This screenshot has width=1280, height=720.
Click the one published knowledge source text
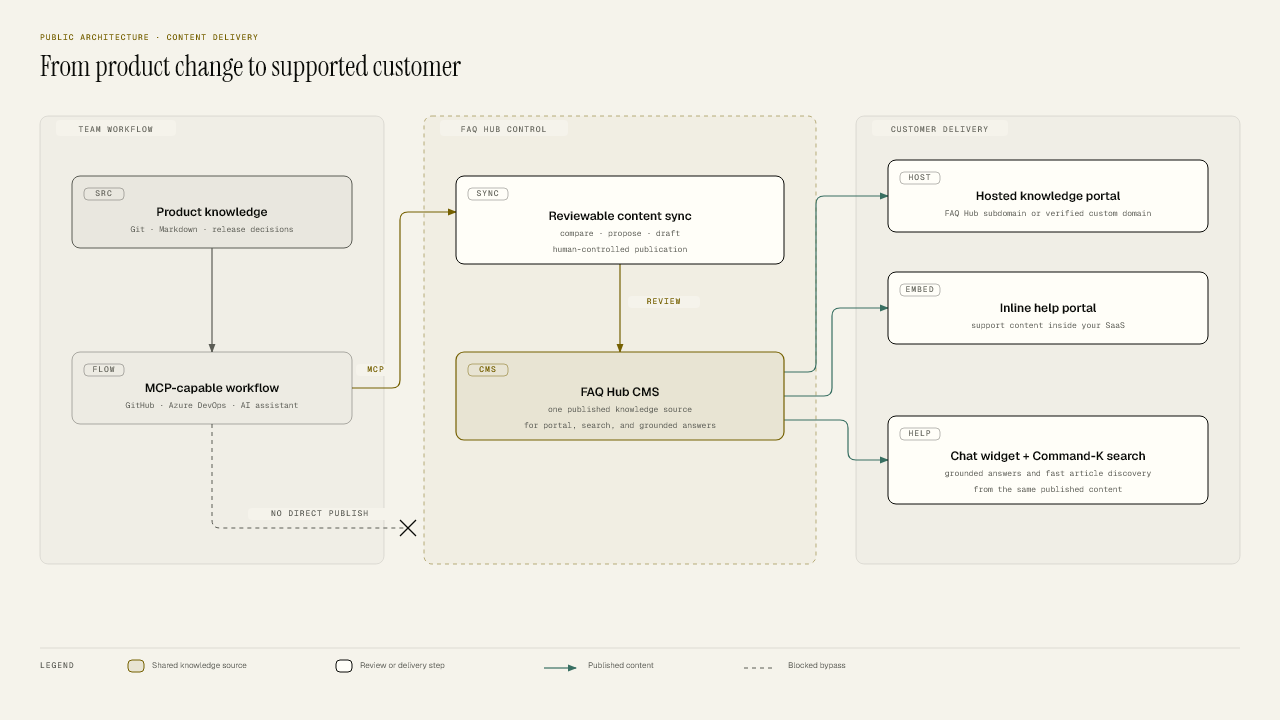point(620,410)
